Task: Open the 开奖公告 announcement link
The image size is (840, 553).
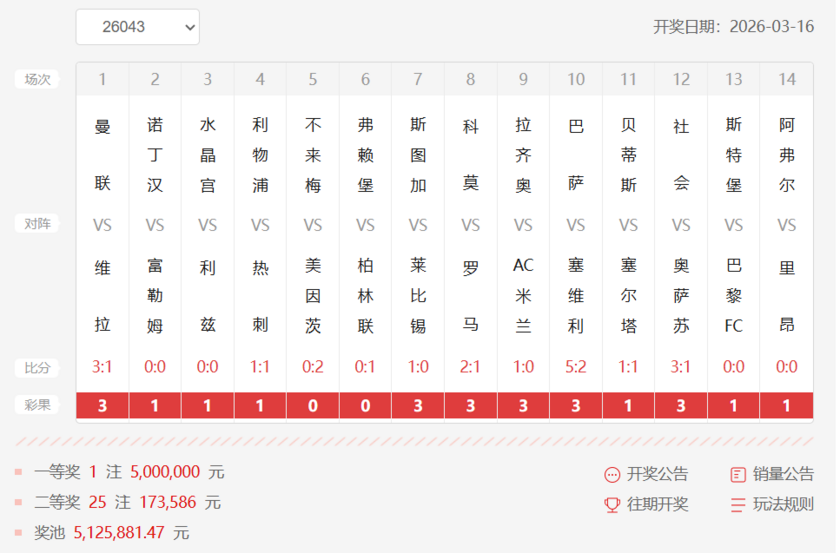Action: (x=657, y=474)
